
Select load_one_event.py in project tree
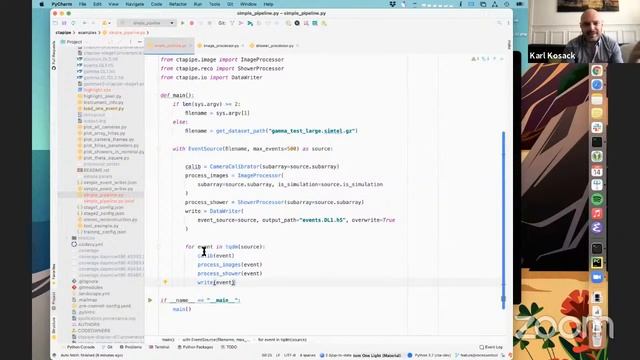(x=103, y=109)
